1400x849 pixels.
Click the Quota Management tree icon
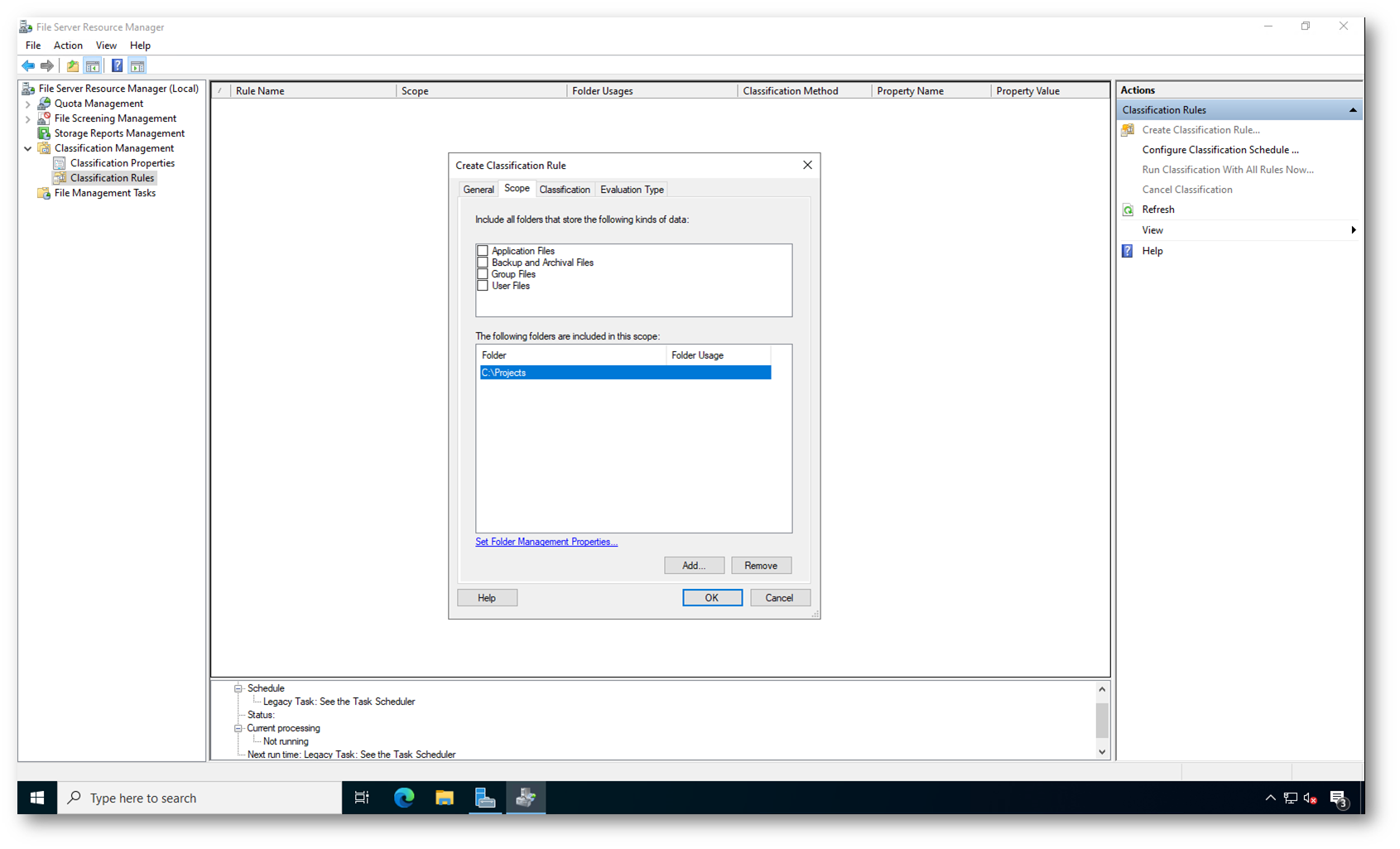click(45, 104)
